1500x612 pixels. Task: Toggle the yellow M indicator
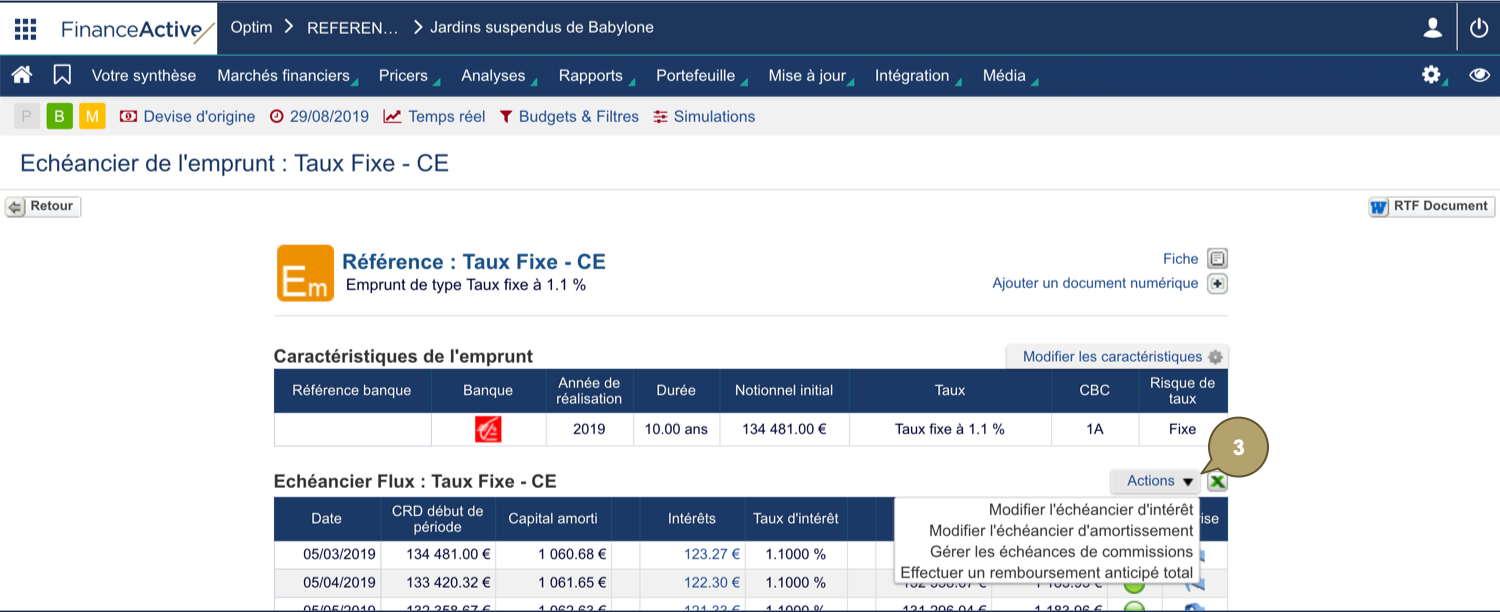click(92, 116)
